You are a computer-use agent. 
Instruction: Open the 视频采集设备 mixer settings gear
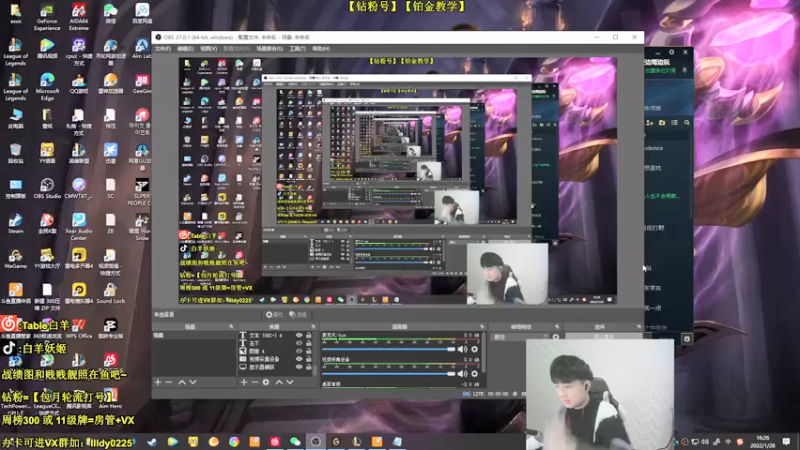[474, 374]
